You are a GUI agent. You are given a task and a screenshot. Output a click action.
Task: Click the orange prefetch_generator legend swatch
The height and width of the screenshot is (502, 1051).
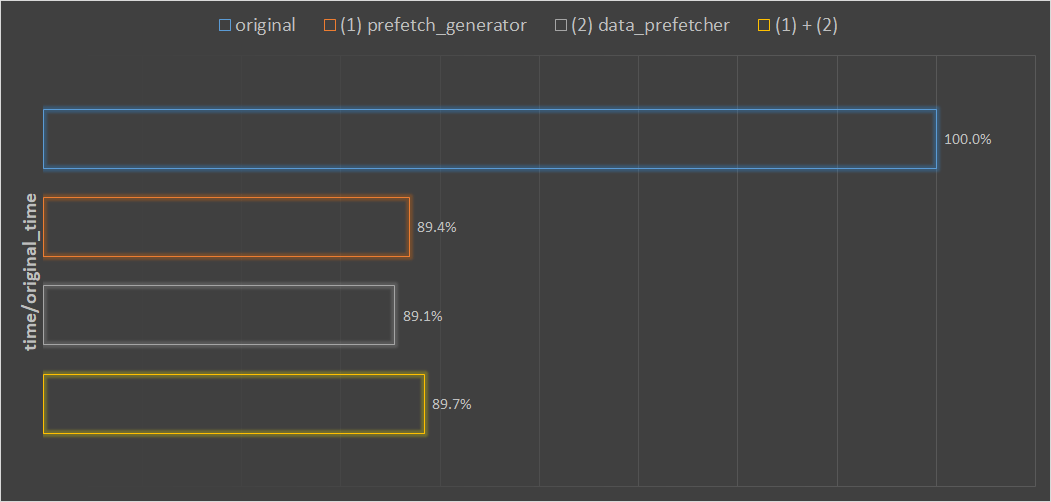tap(330, 26)
